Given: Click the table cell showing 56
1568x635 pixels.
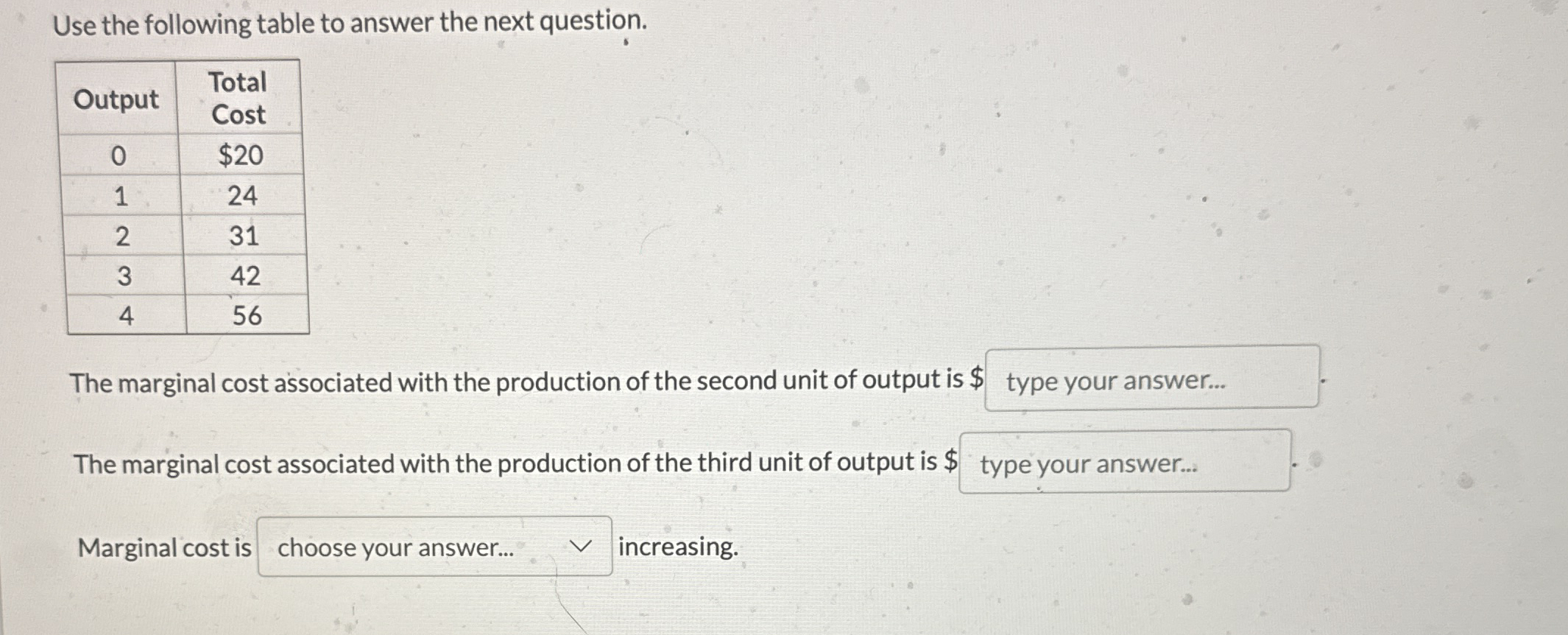Looking at the screenshot, I should coord(247,316).
